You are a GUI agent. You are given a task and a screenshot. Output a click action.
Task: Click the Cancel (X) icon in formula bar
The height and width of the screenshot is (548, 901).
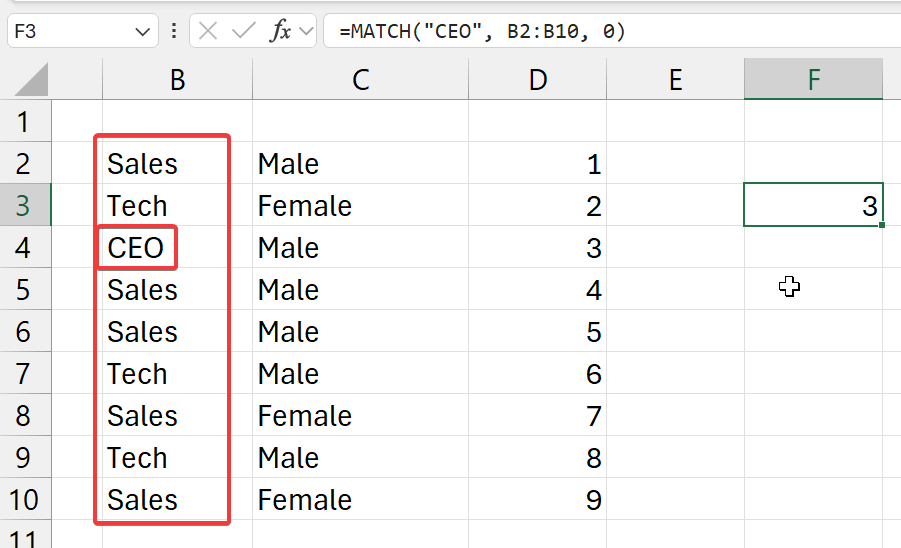(208, 31)
